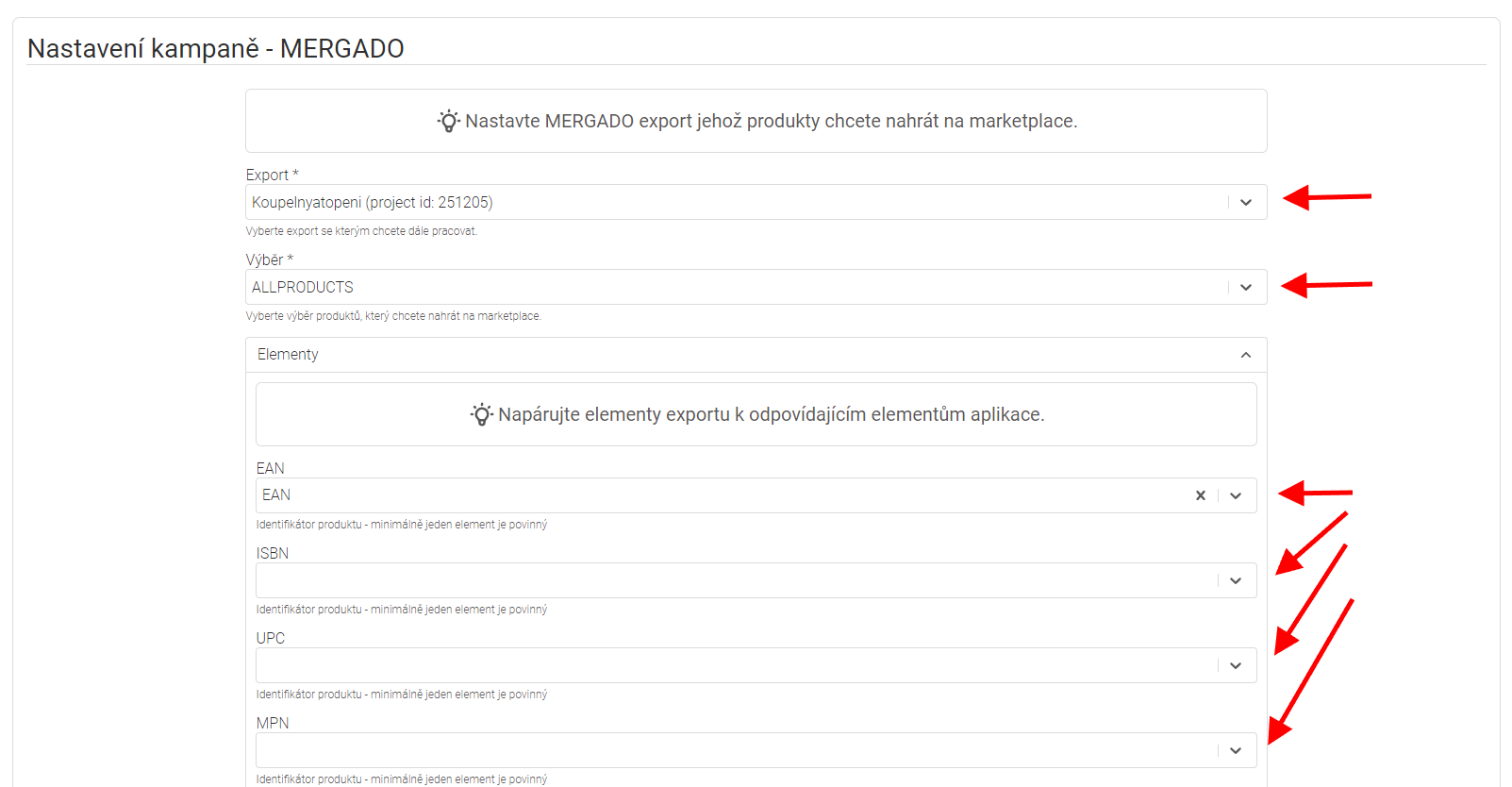Click the chevron arrow in the EAN field
1512x787 pixels.
1236,496
